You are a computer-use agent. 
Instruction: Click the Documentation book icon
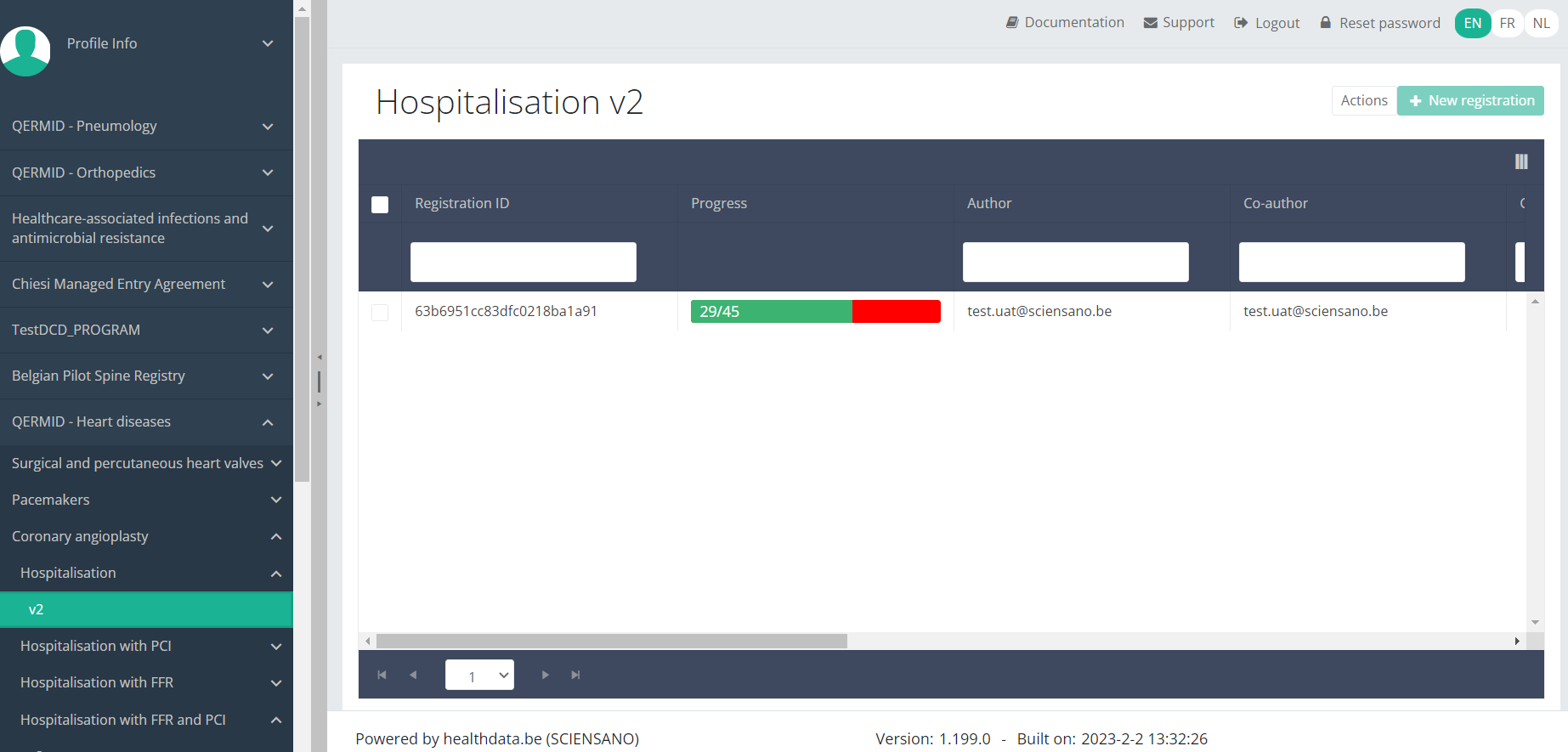1012,23
